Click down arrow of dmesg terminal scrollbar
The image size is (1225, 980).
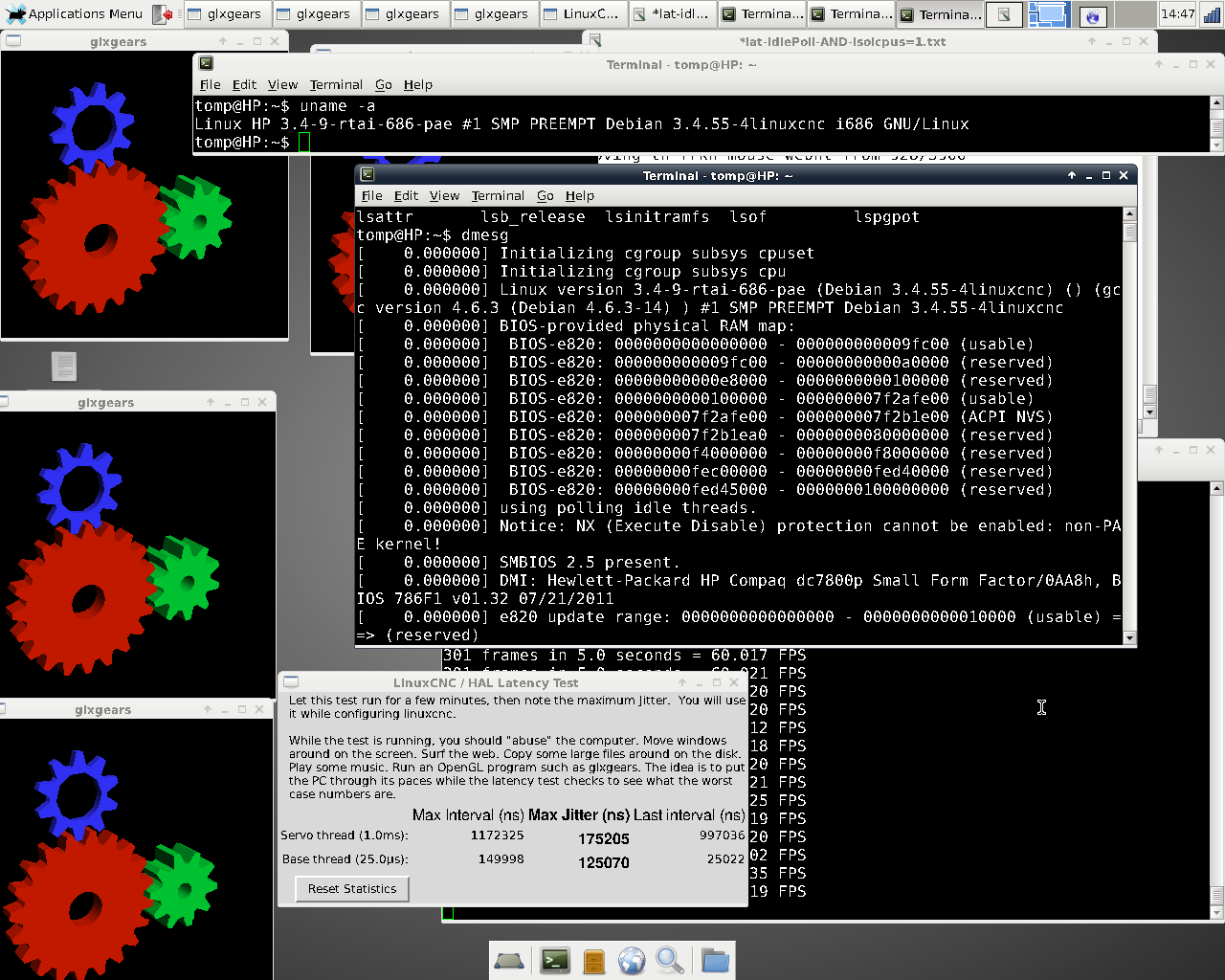(1129, 637)
